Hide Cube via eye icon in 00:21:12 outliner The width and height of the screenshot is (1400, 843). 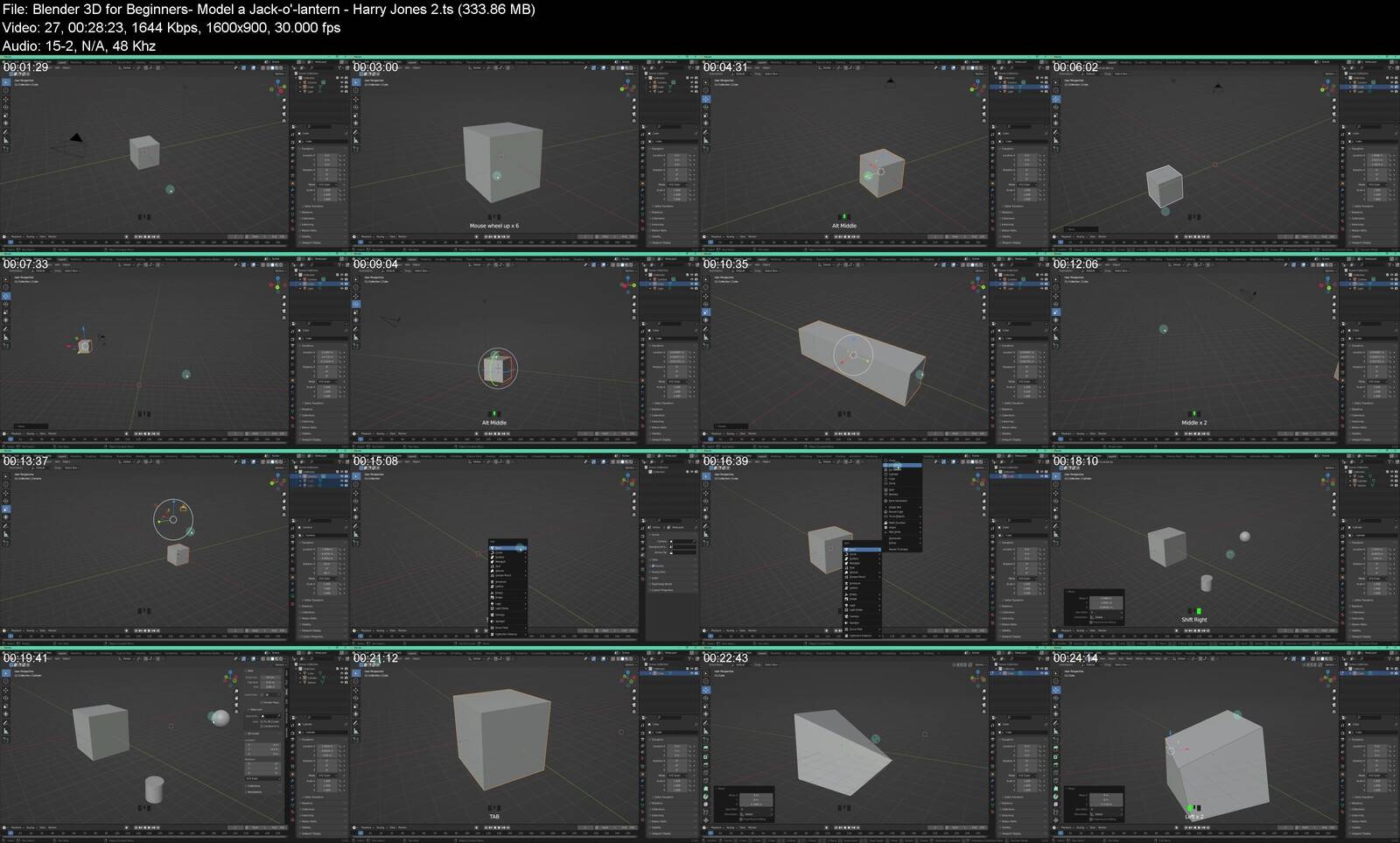691,675
